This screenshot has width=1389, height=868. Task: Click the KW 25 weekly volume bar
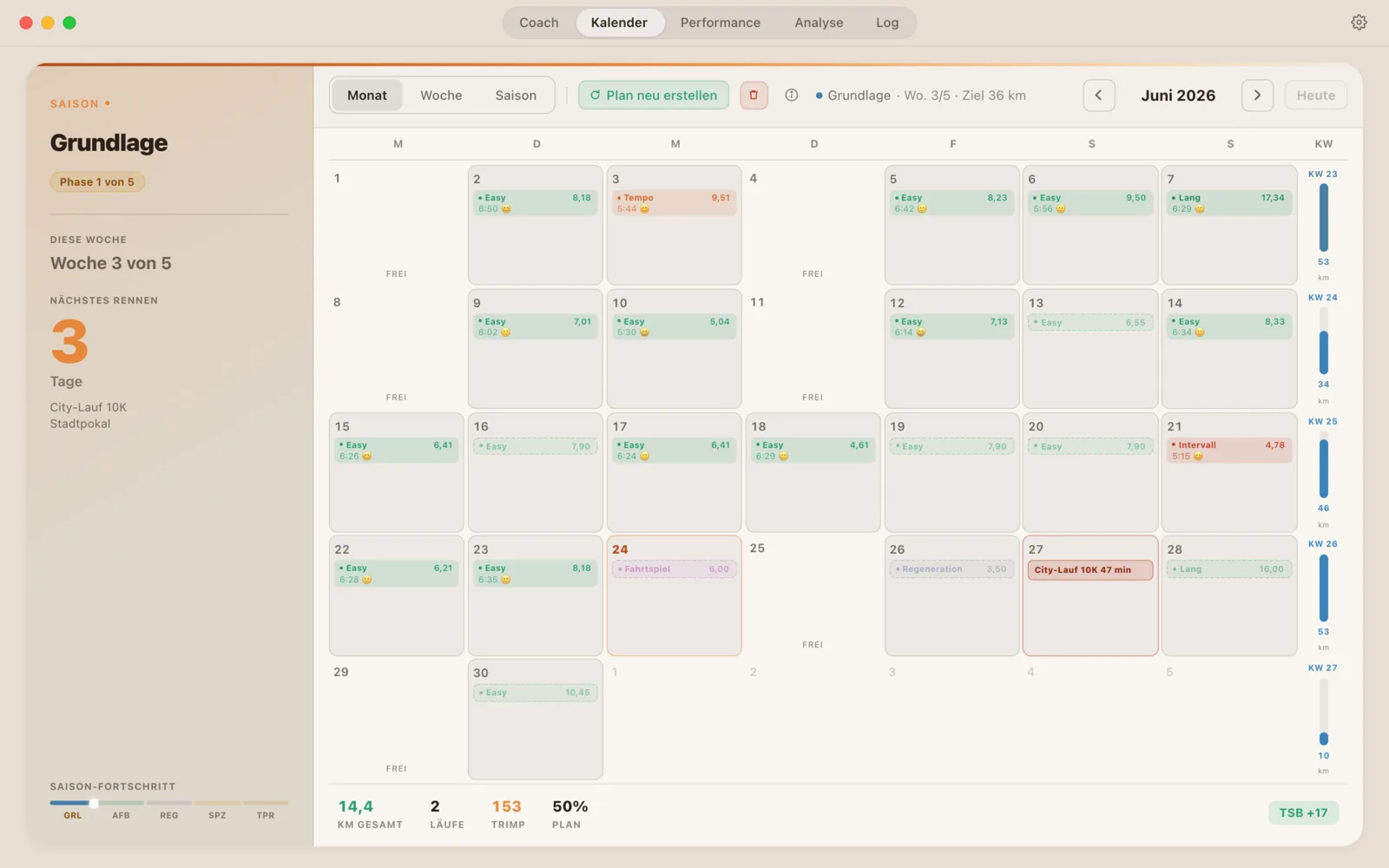(1323, 464)
